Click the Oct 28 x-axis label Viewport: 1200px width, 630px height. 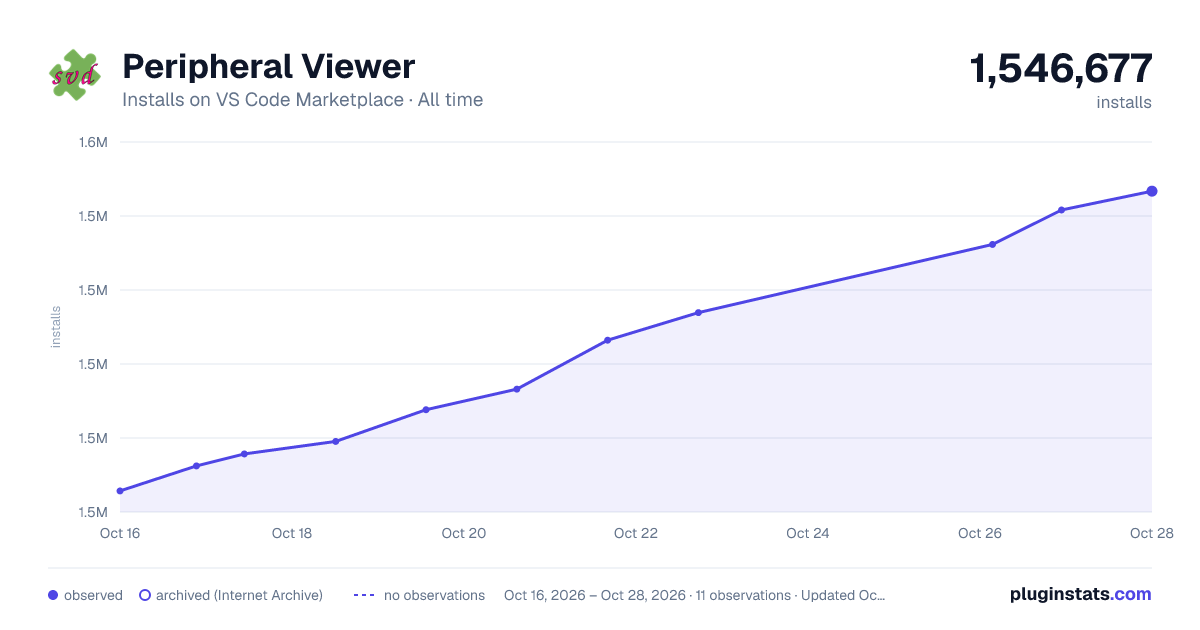[x=1150, y=533]
